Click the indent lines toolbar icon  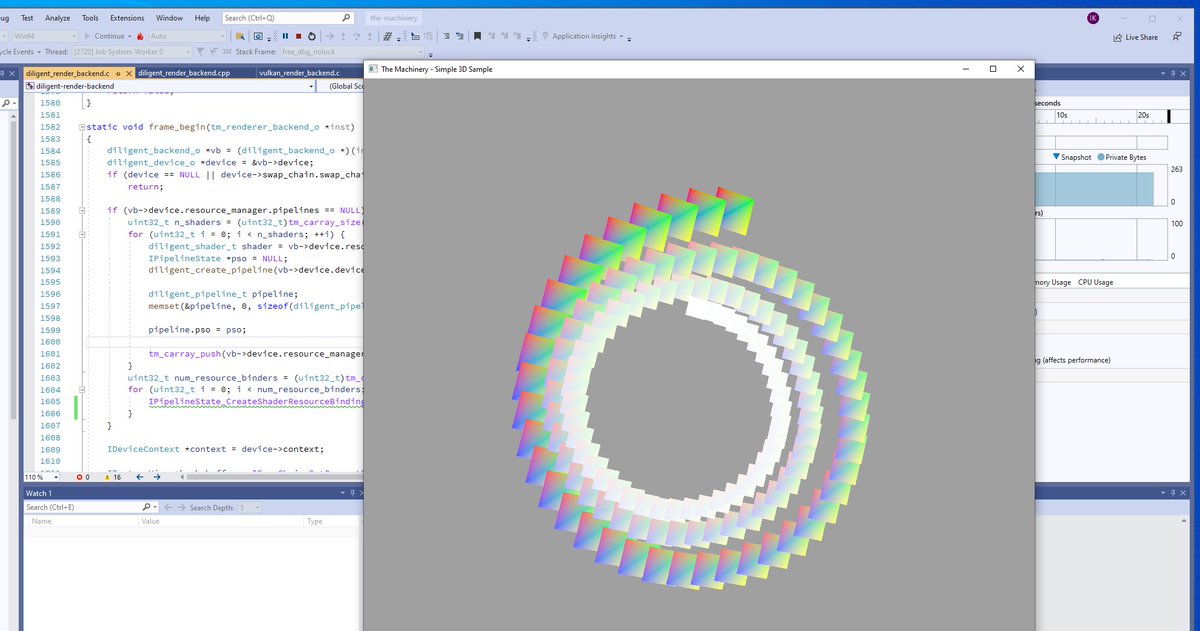tap(445, 36)
